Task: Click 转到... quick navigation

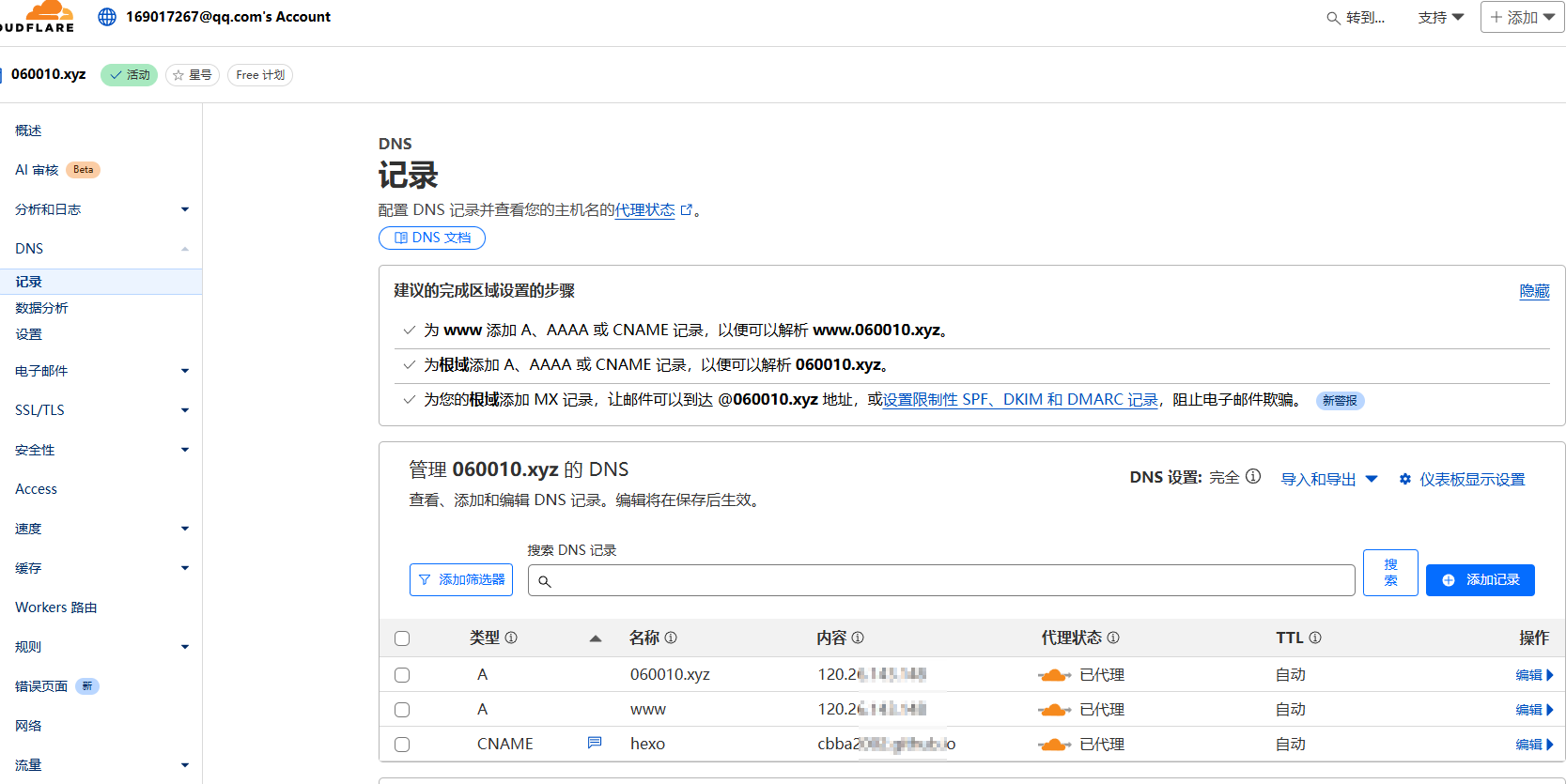Action: tap(1365, 18)
